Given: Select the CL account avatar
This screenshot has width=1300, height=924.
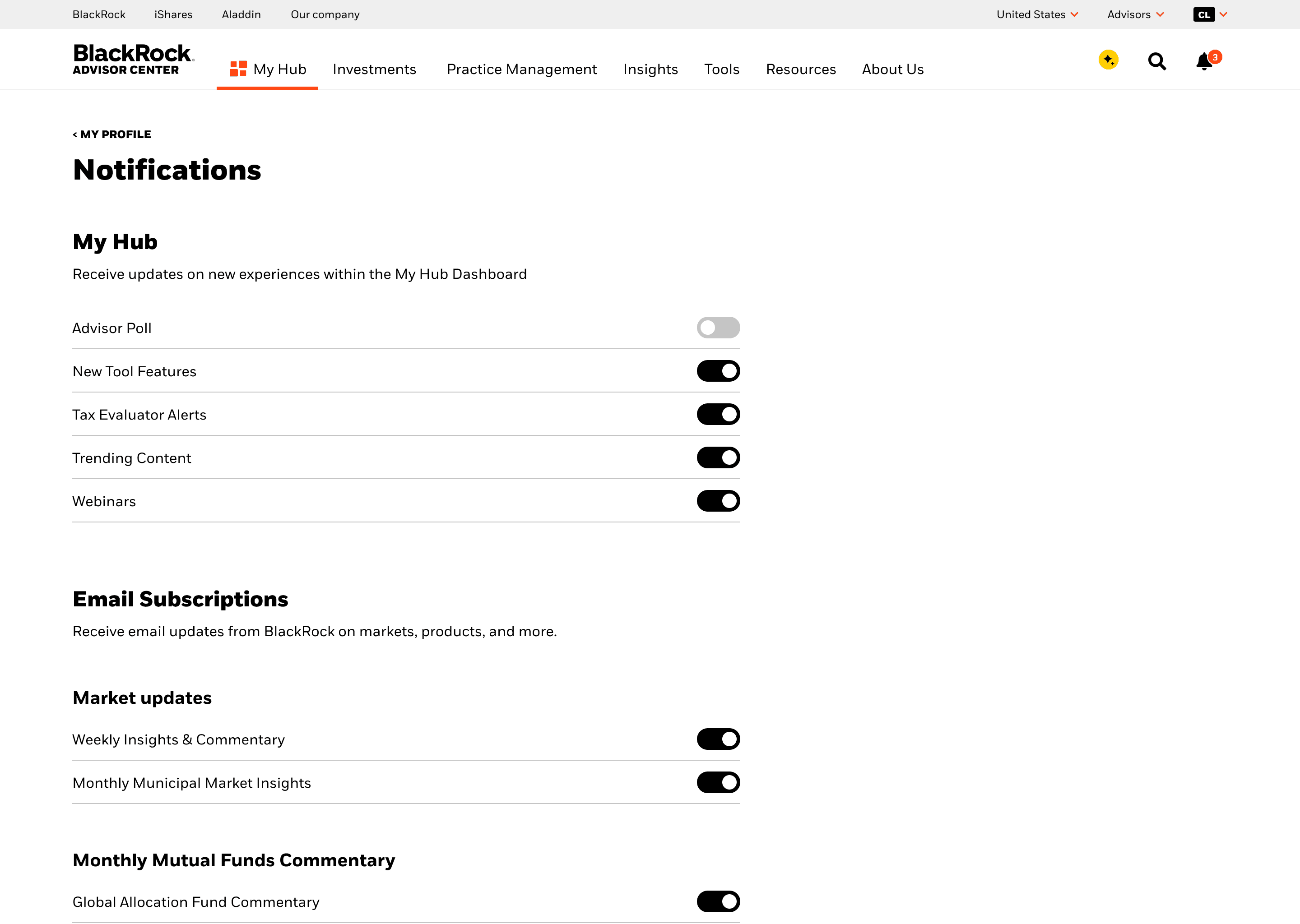Looking at the screenshot, I should tap(1205, 14).
